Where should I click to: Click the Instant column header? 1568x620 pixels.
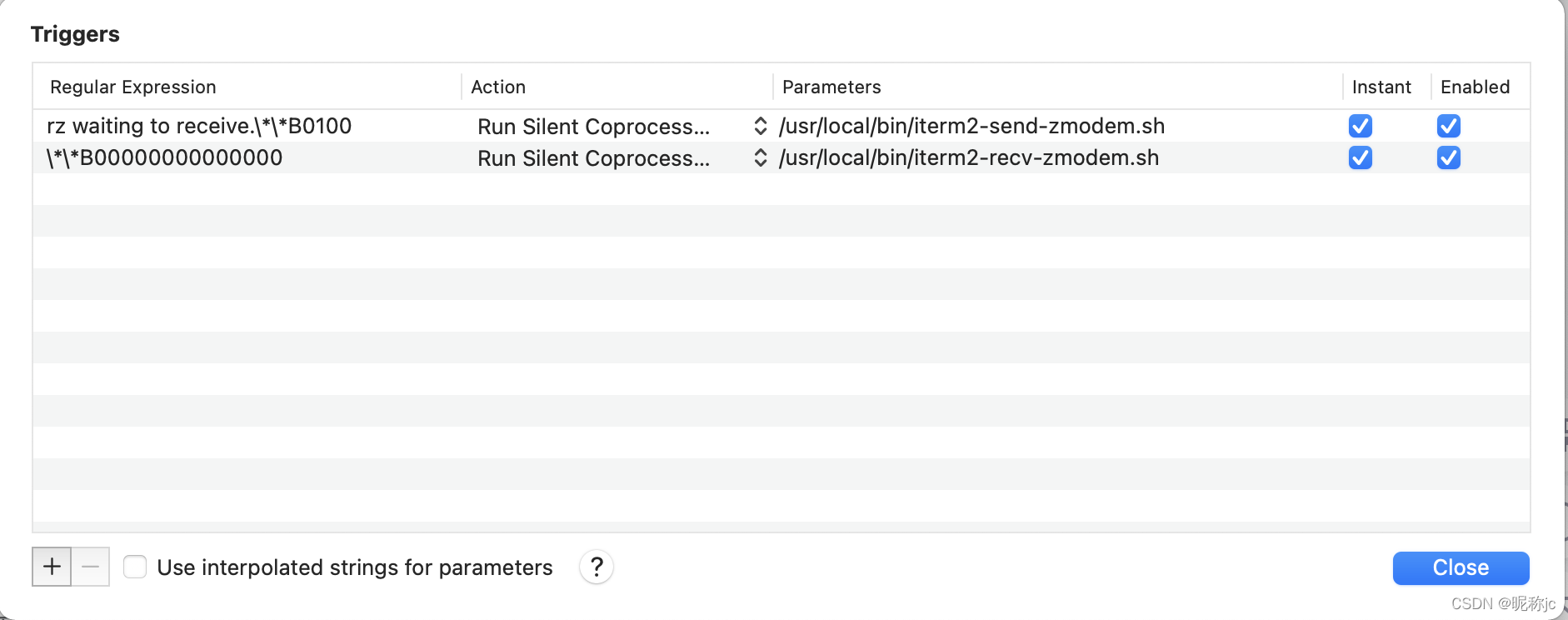point(1381,87)
